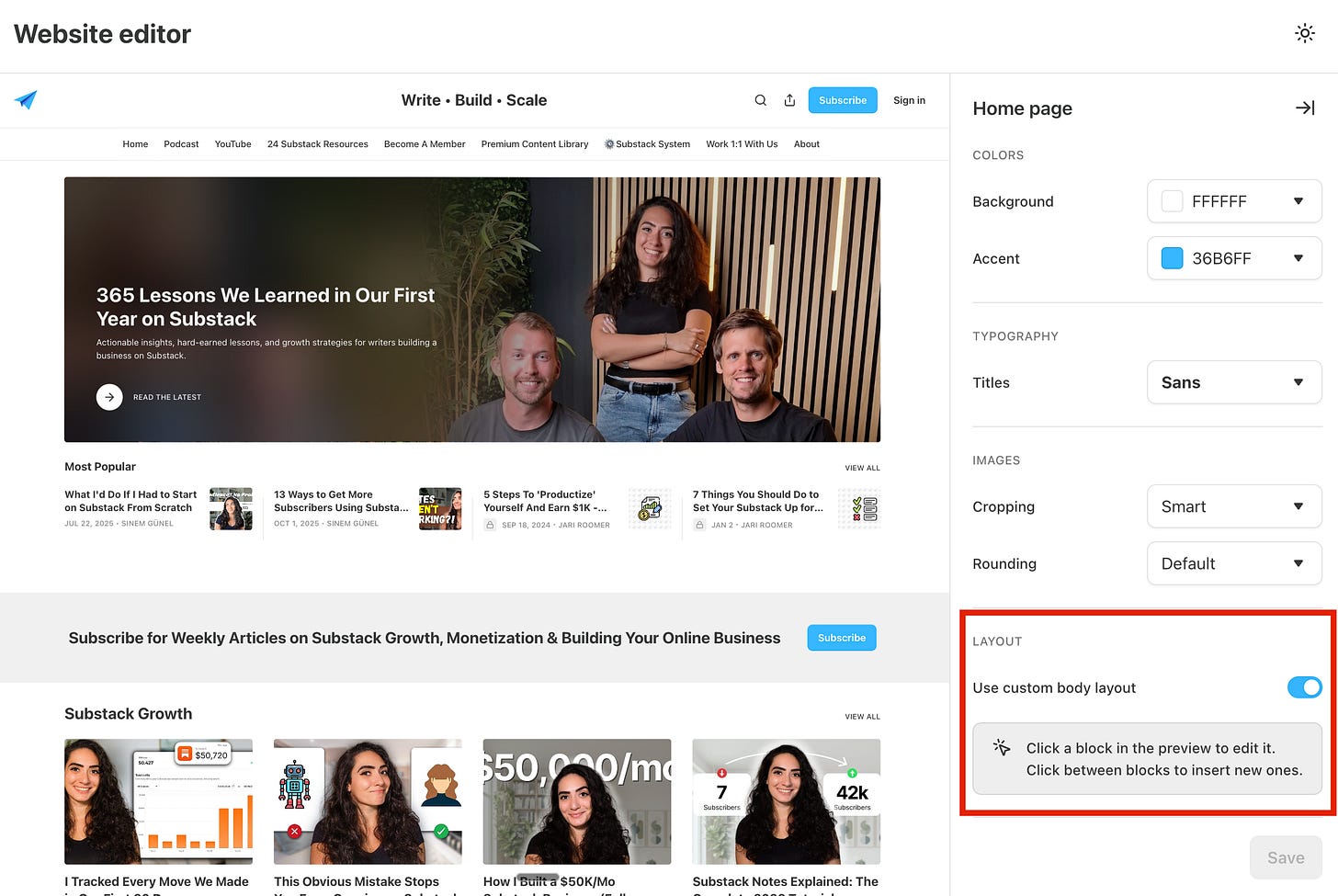Image resolution: width=1338 pixels, height=896 pixels.
Task: Open 24 Substack Resources nav item
Action: pos(318,144)
